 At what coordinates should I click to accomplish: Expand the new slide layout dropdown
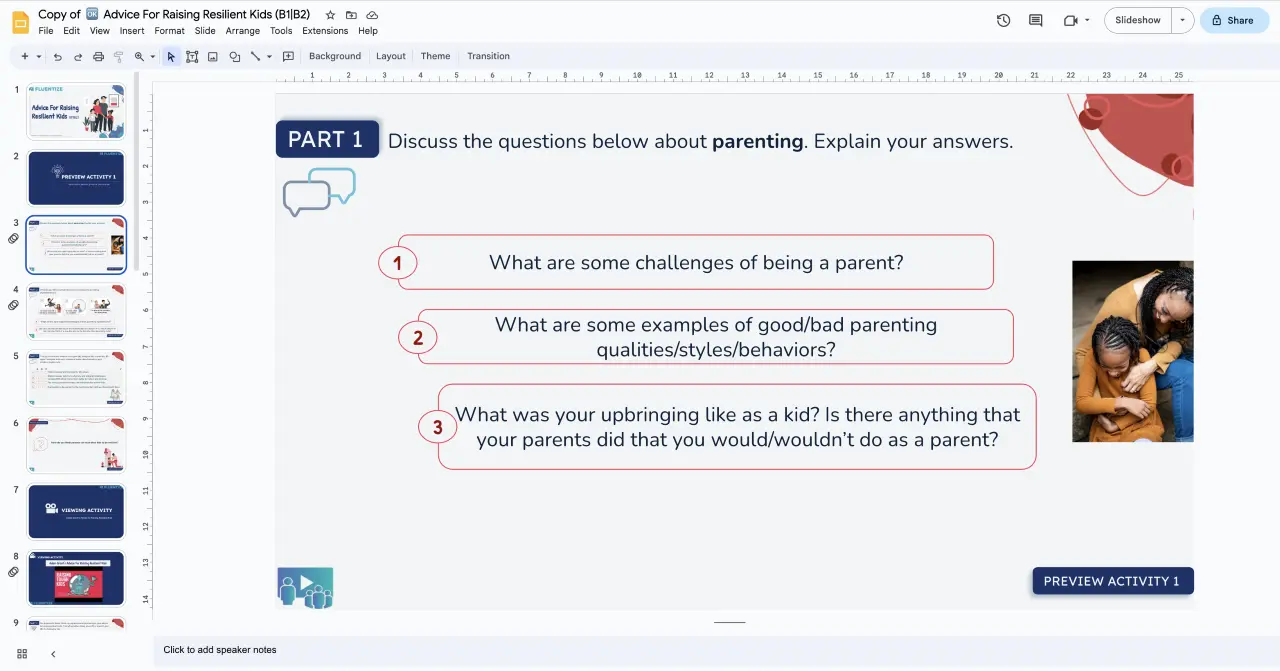pyautogui.click(x=39, y=57)
